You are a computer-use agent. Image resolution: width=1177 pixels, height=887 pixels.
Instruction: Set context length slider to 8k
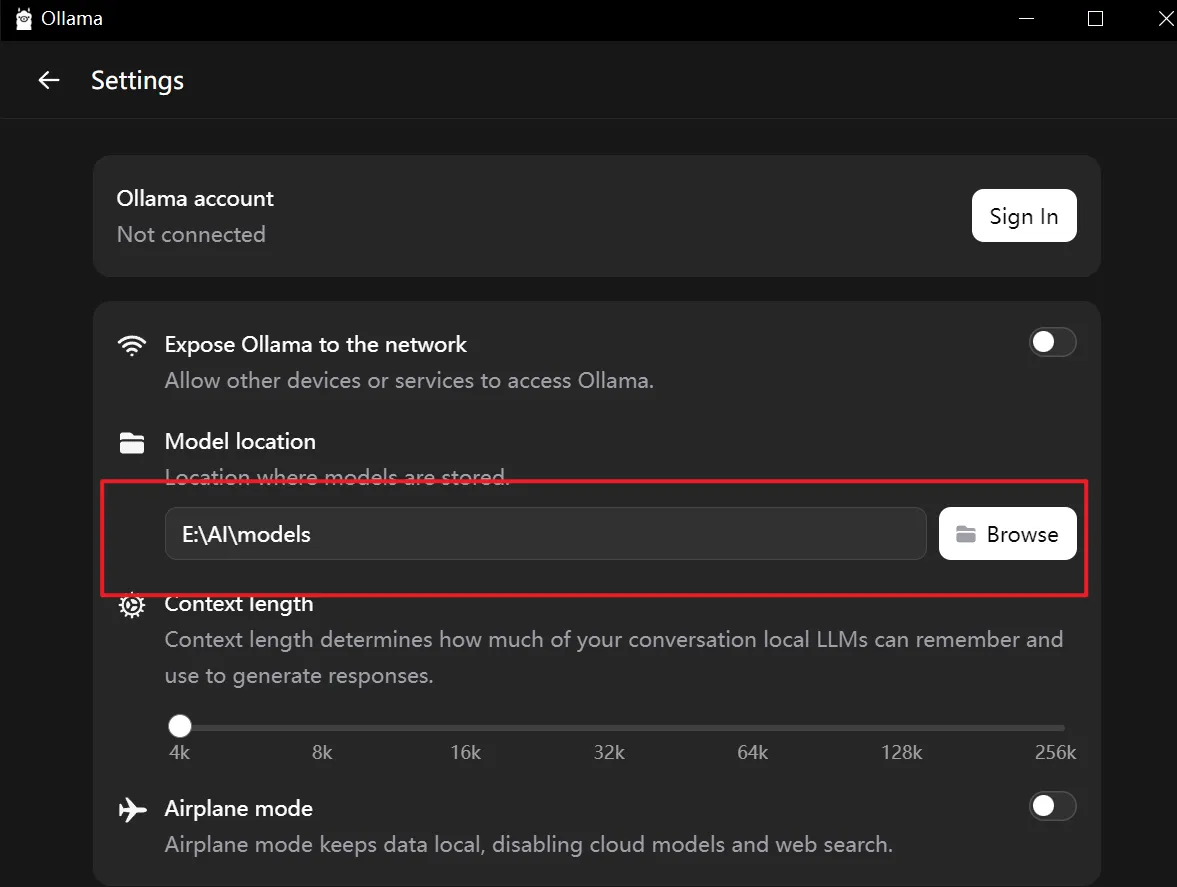click(x=324, y=727)
